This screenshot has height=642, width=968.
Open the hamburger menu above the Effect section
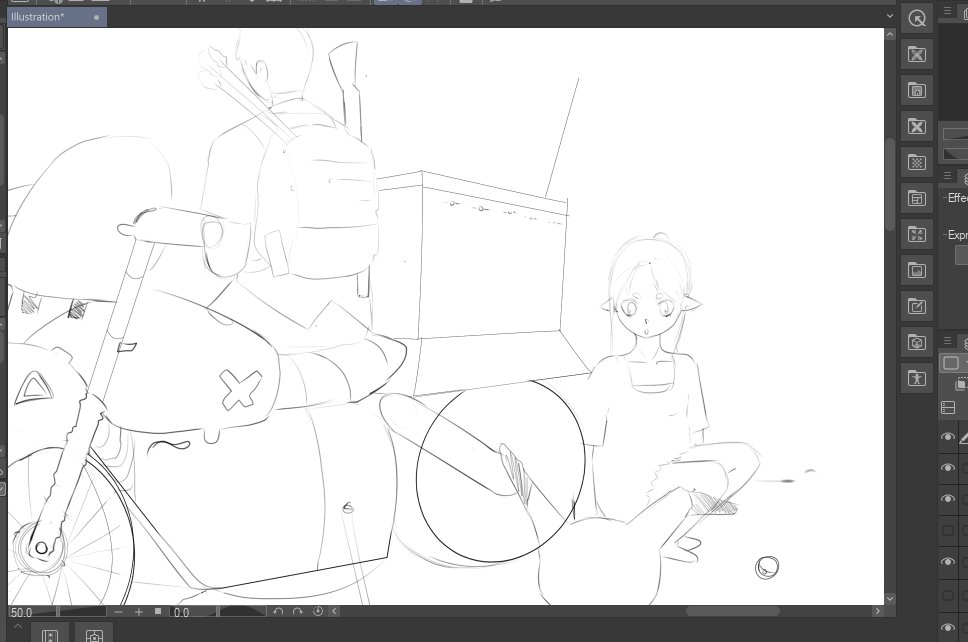click(948, 176)
